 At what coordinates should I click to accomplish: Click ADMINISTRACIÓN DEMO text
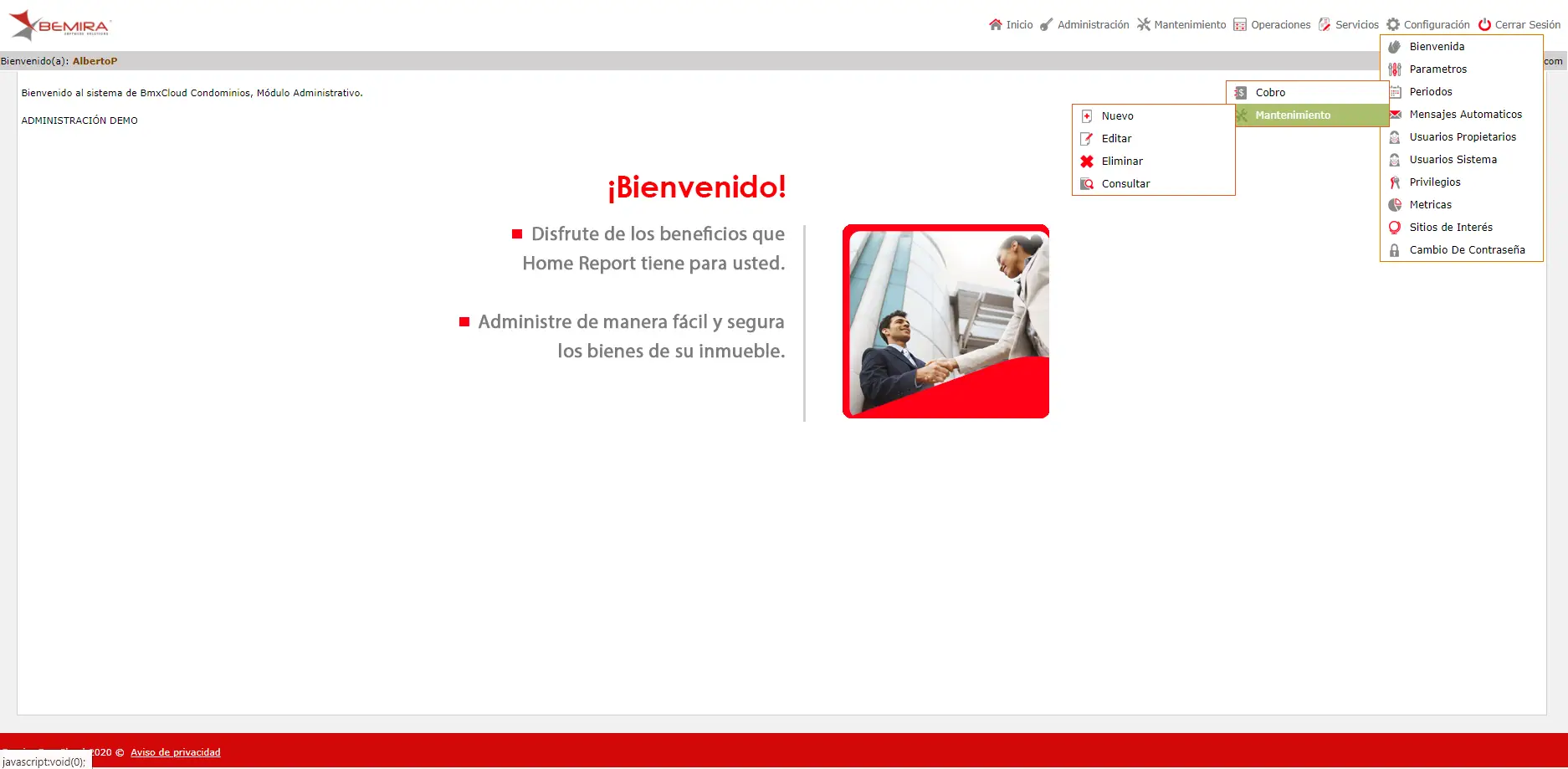(79, 120)
